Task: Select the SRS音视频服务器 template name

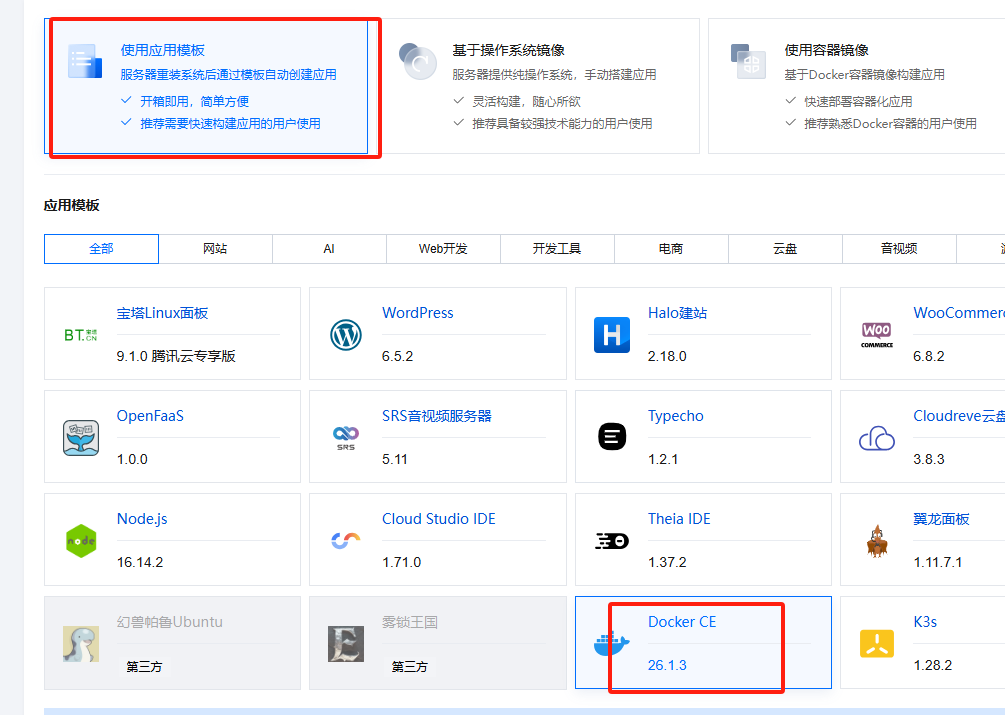Action: coord(436,416)
